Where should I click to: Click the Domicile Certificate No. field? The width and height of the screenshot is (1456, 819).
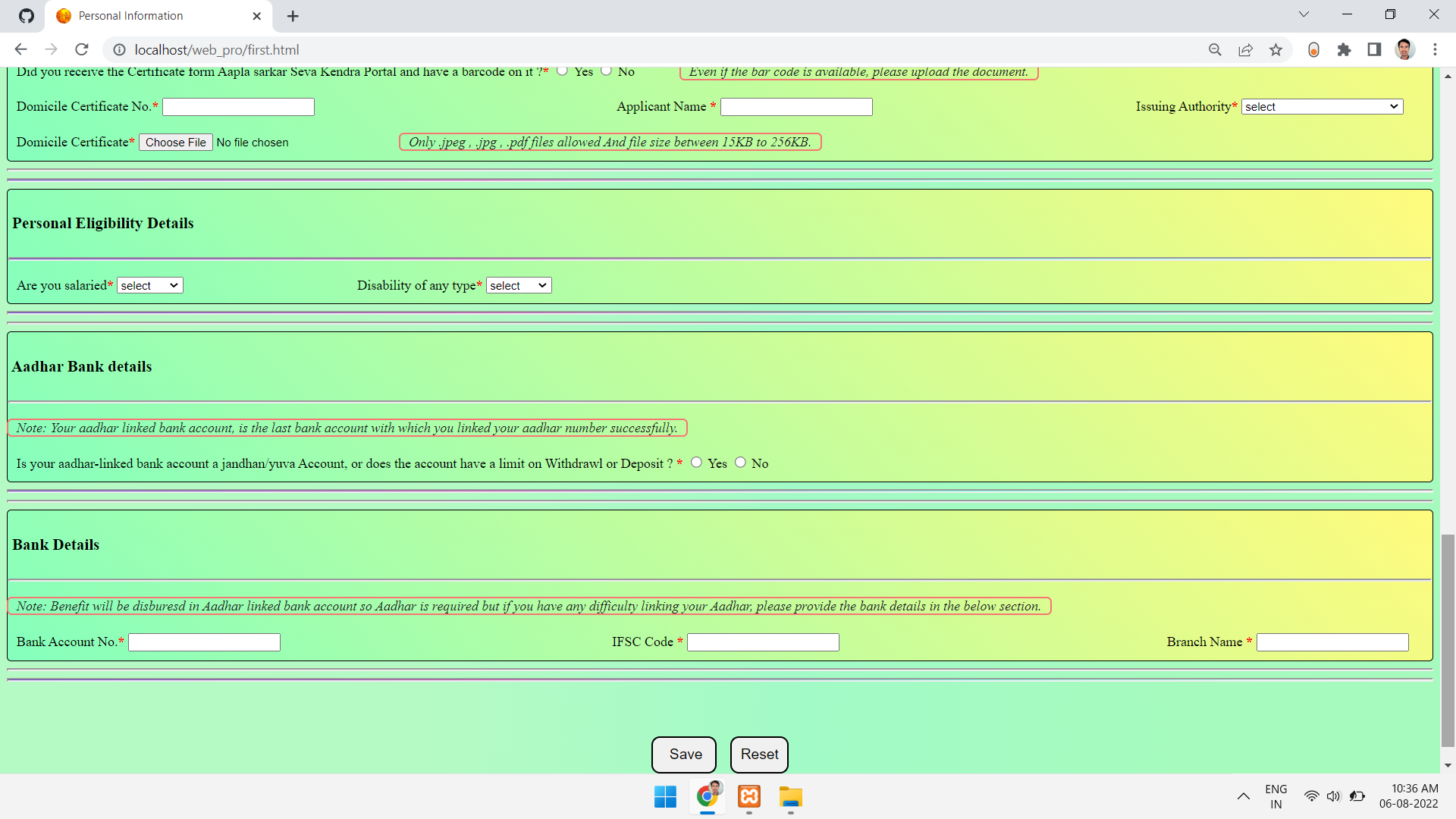(239, 107)
